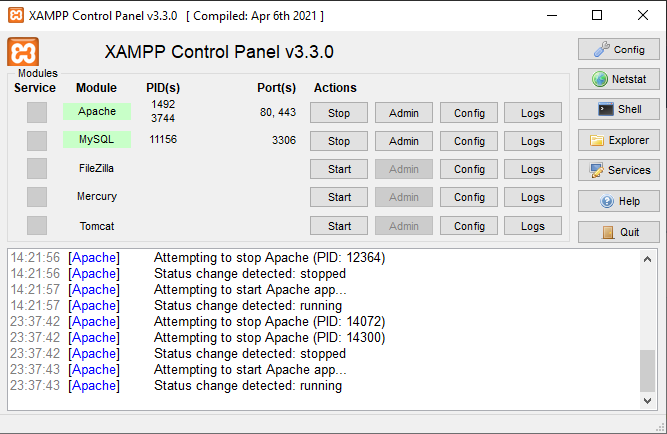
Task: Open FileZilla Config options
Action: [x=469, y=169]
